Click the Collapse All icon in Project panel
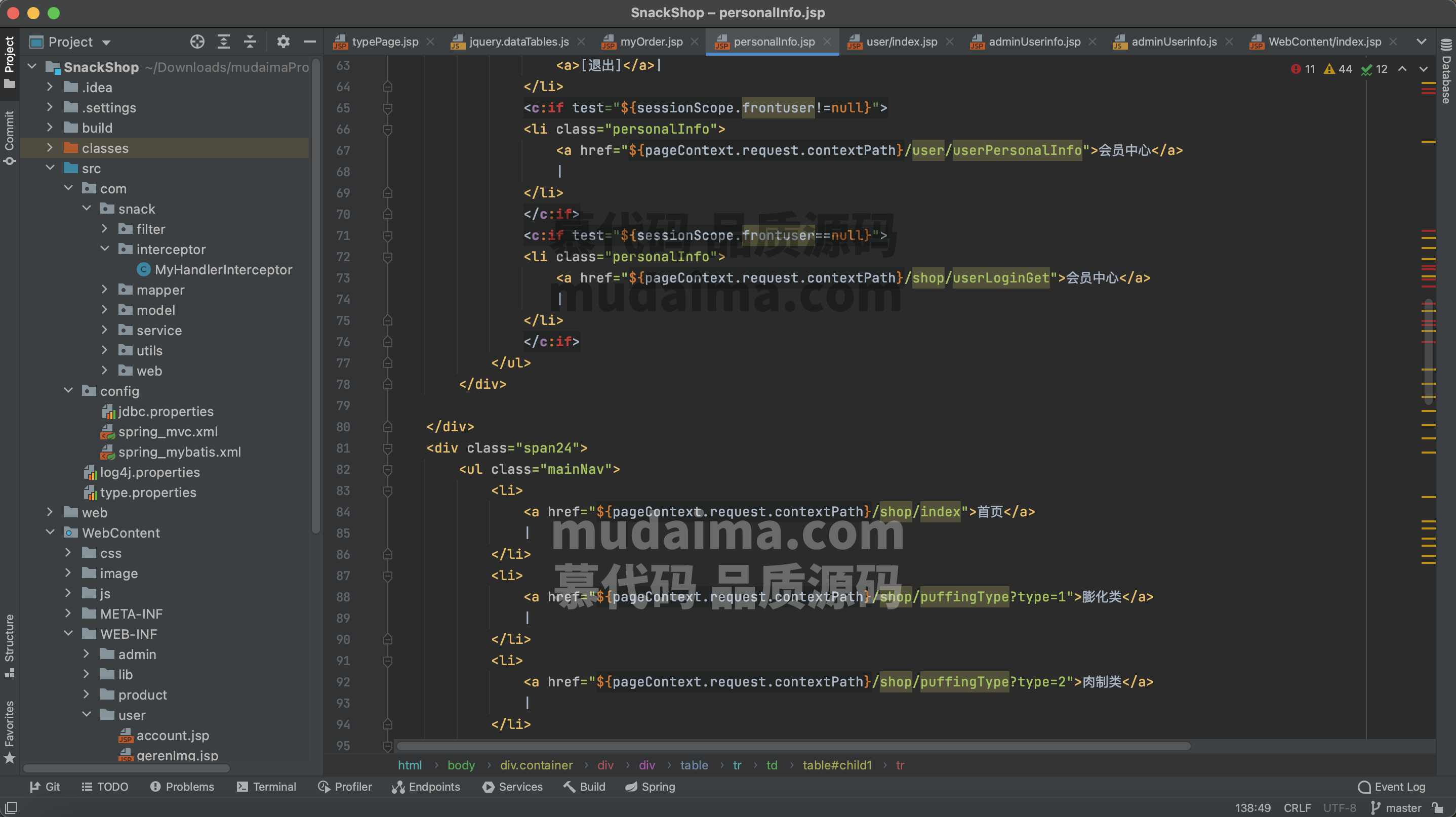This screenshot has height=817, width=1456. click(x=251, y=42)
